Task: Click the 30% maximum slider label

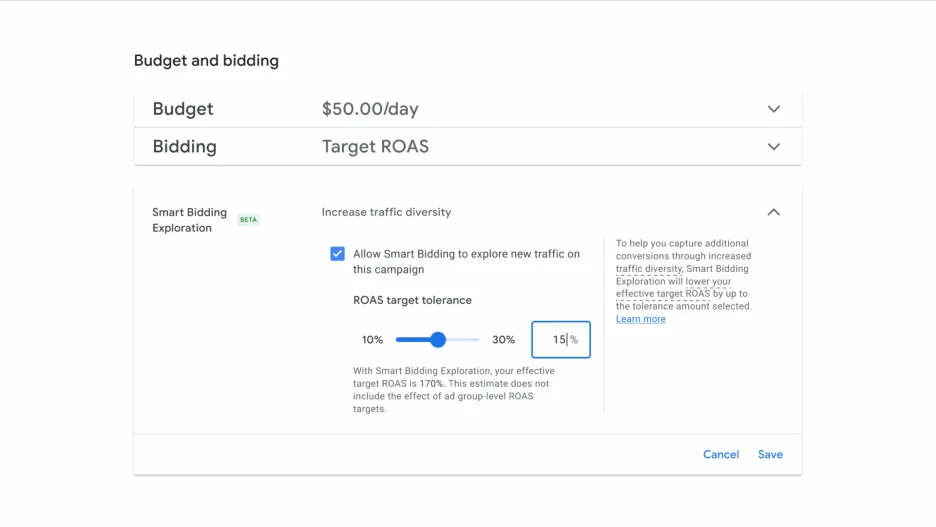Action: [x=503, y=340]
